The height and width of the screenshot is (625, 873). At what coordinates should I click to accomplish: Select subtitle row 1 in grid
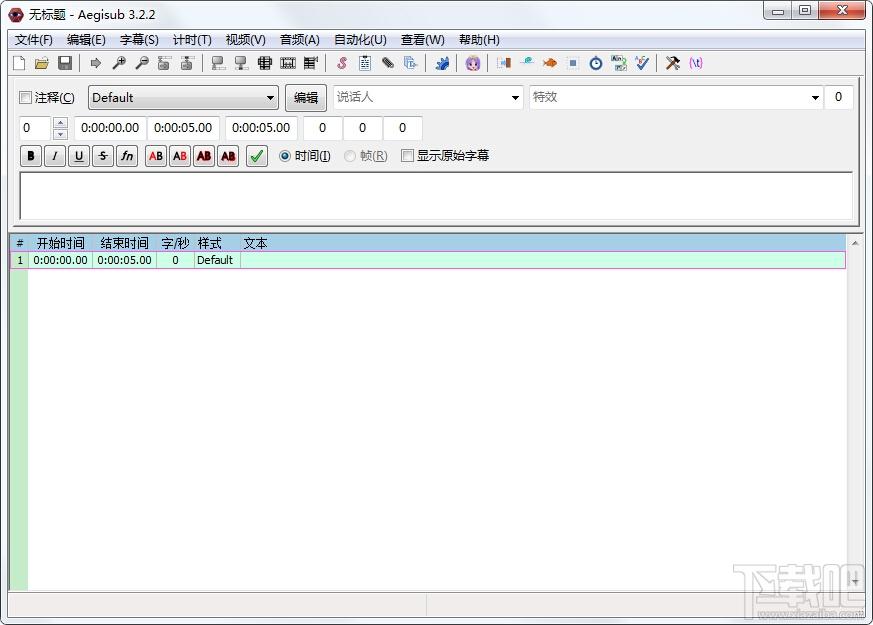coord(428,260)
